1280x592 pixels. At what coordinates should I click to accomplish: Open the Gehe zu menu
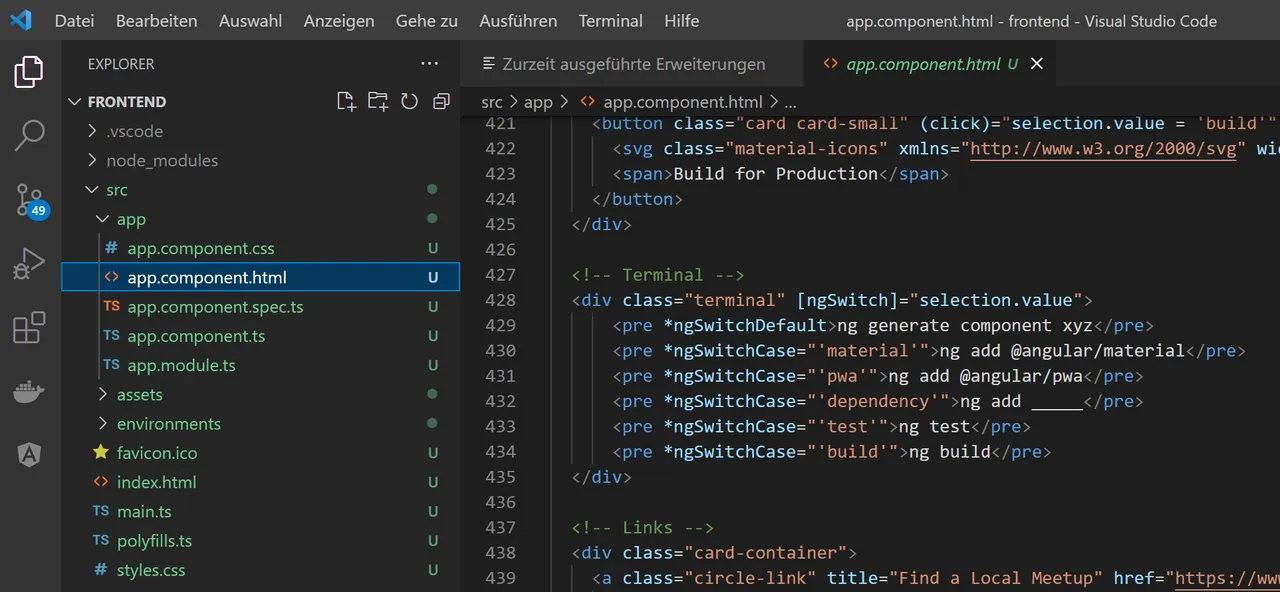(427, 20)
